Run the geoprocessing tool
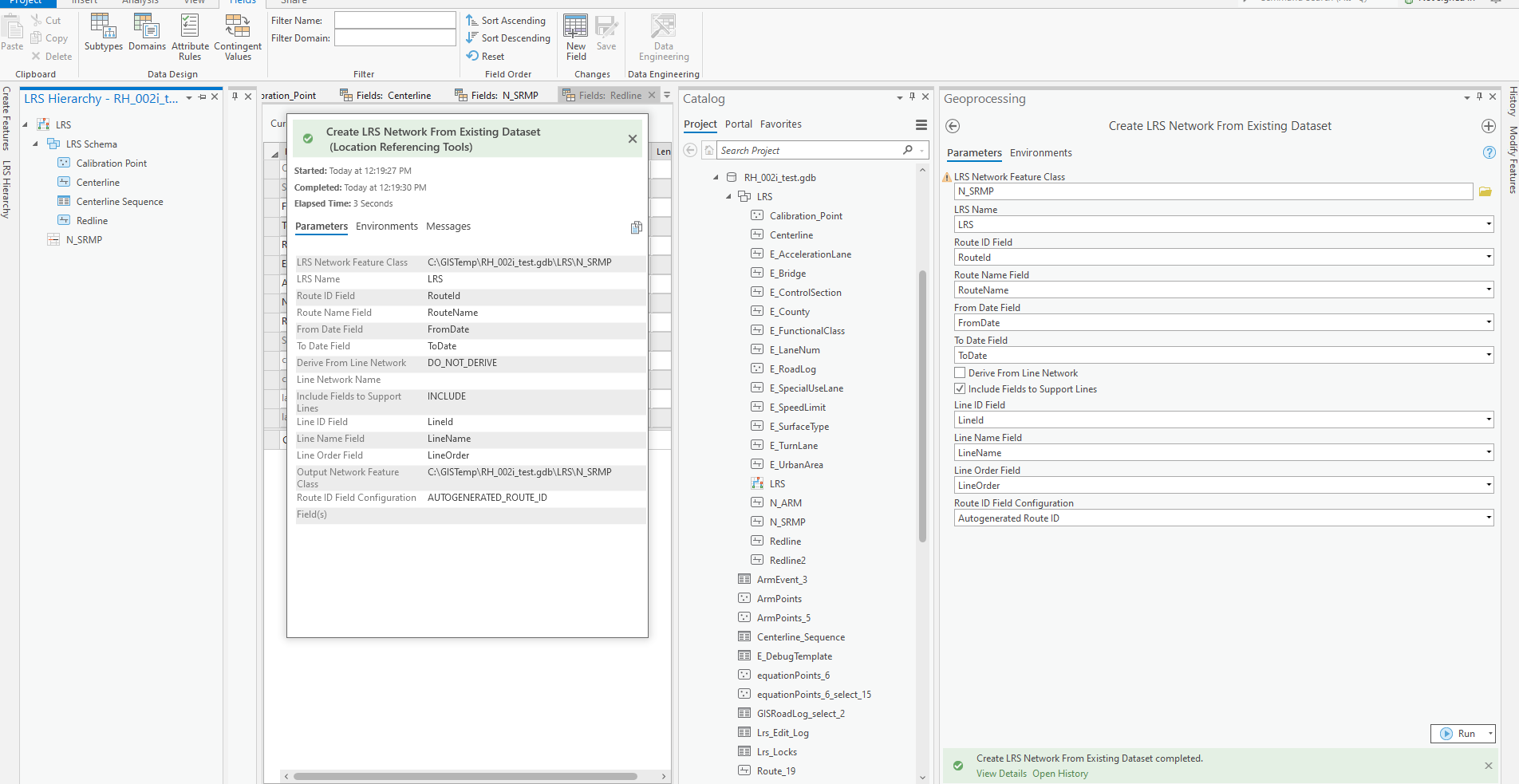1519x784 pixels. tap(1458, 734)
